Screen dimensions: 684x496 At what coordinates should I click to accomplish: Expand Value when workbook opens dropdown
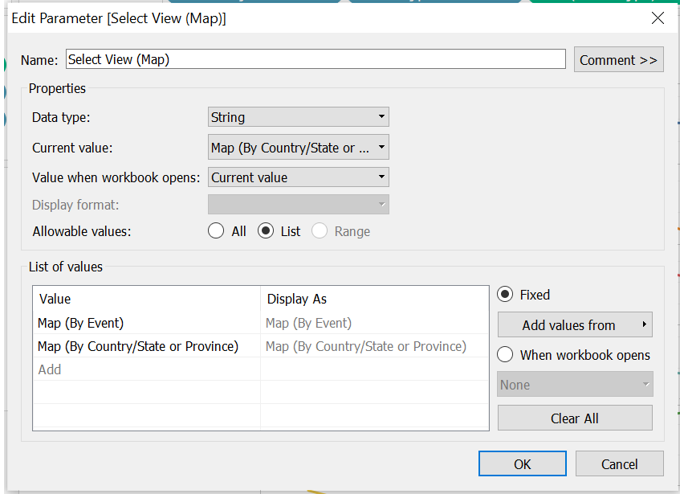(x=298, y=178)
